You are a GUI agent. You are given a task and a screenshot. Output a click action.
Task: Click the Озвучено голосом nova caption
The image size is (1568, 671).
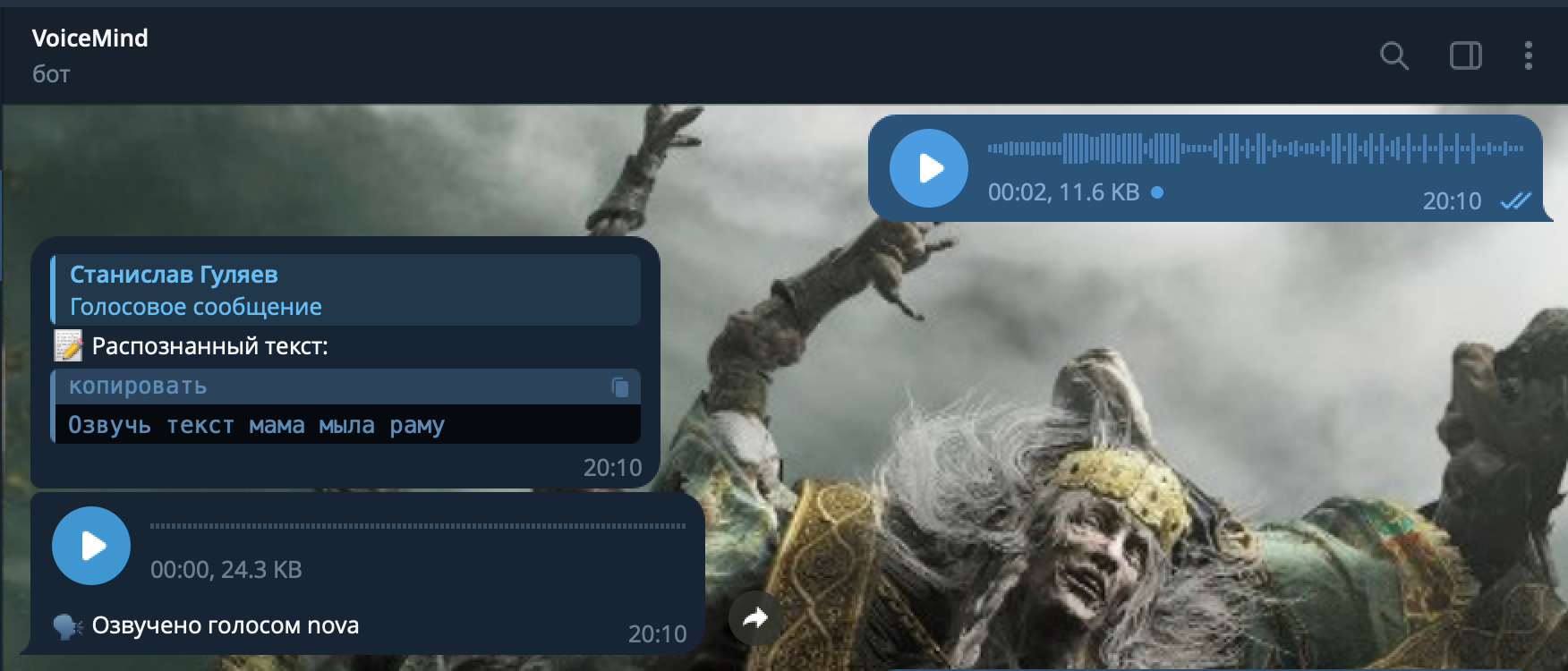click(226, 625)
